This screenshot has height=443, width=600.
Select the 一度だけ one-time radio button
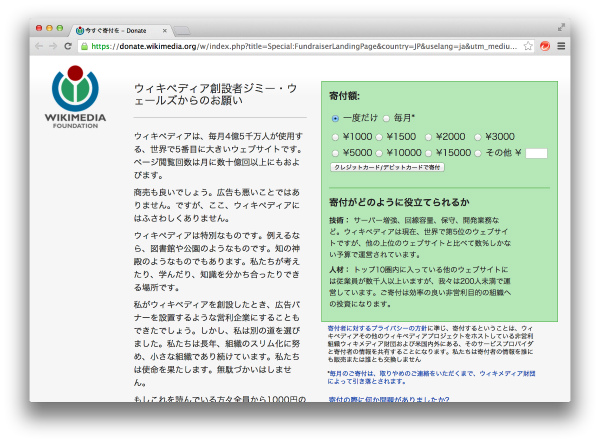point(335,119)
